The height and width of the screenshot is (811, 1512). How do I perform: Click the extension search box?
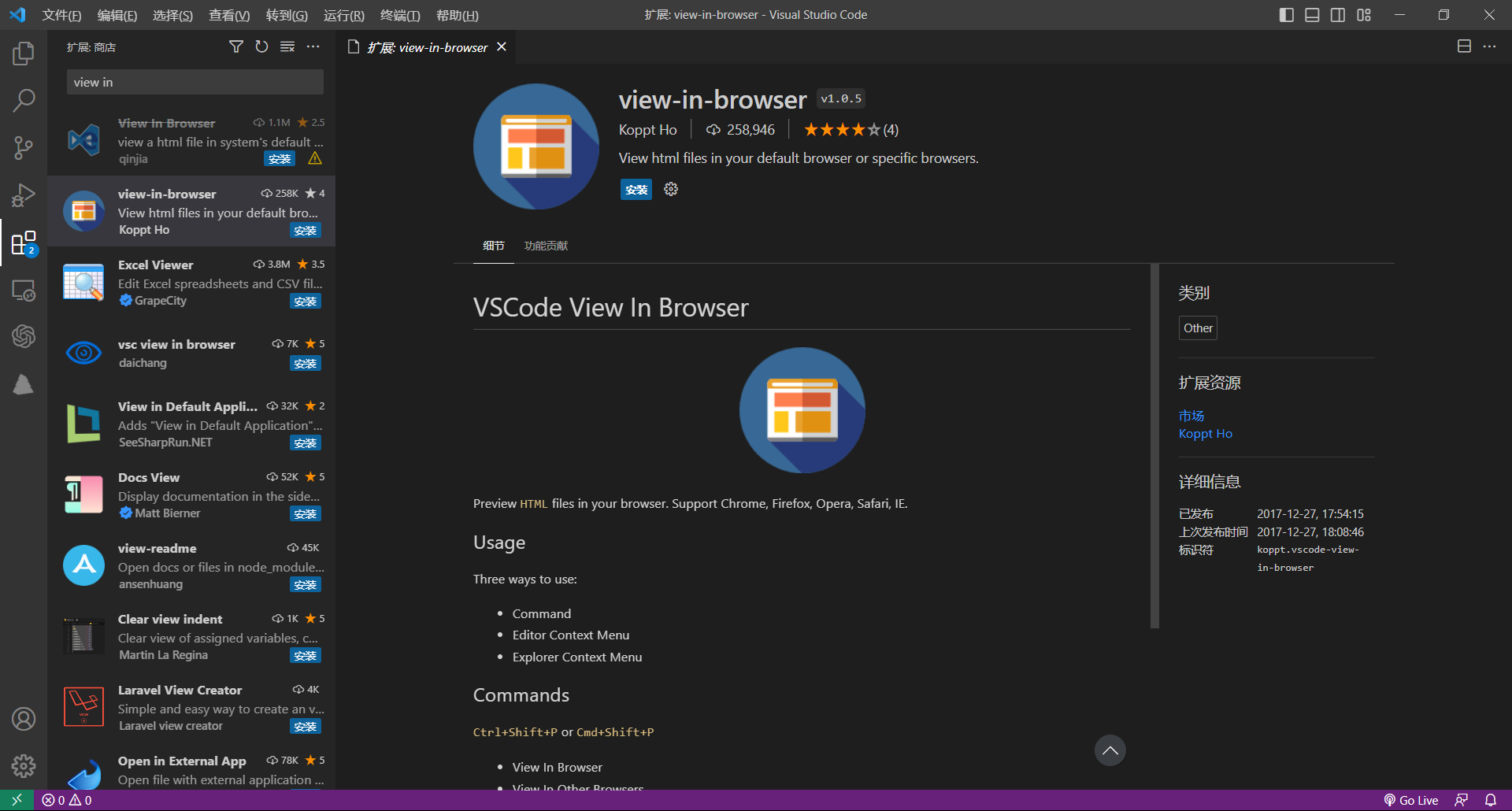pyautogui.click(x=195, y=82)
